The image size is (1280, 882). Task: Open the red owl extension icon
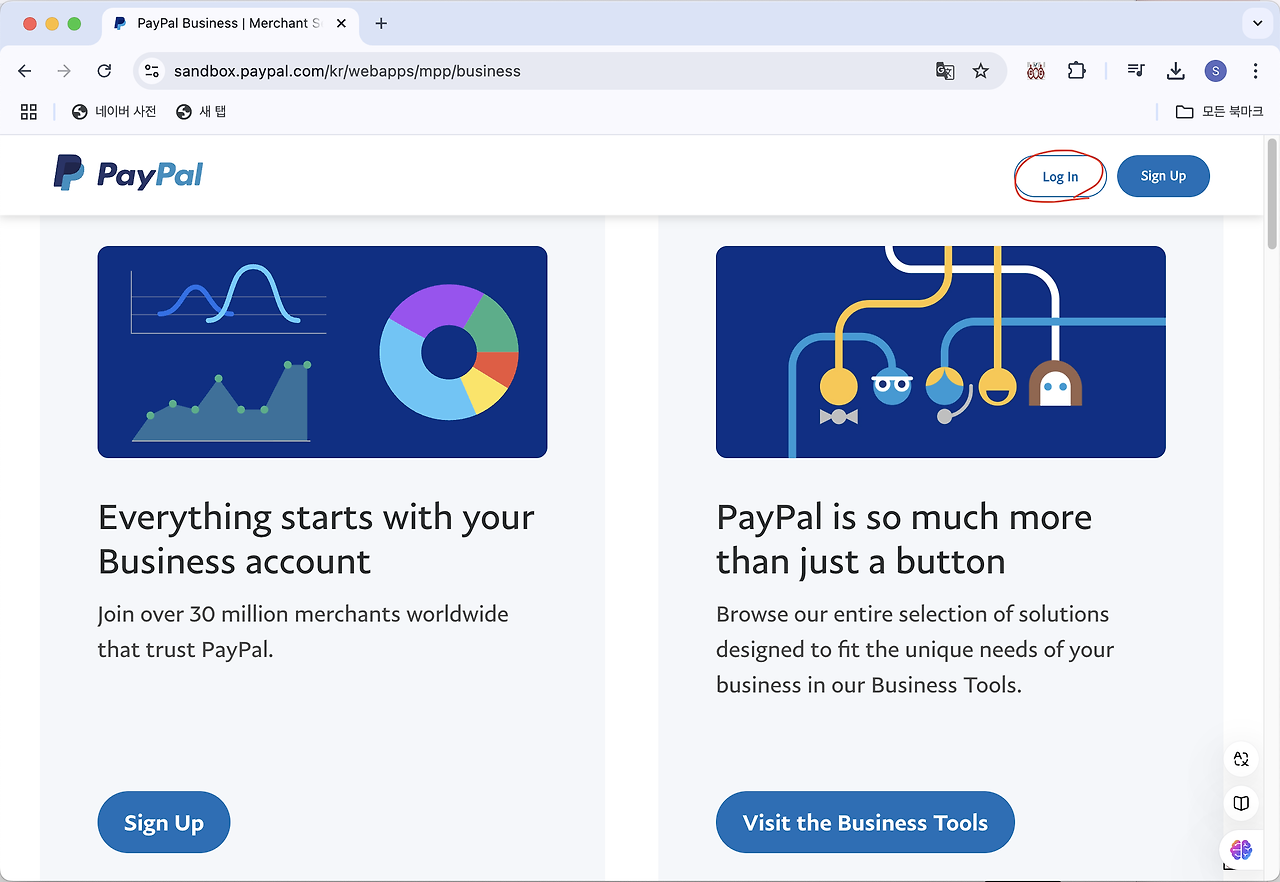click(x=1036, y=71)
